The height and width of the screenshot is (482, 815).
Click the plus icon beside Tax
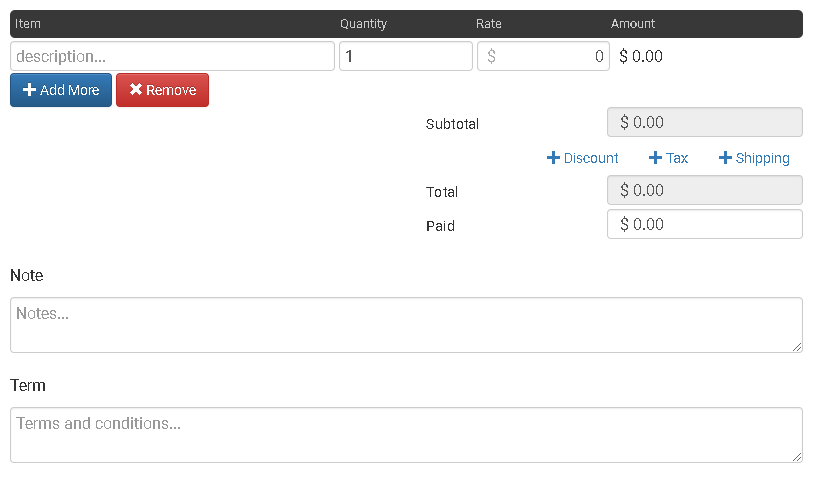coord(655,158)
